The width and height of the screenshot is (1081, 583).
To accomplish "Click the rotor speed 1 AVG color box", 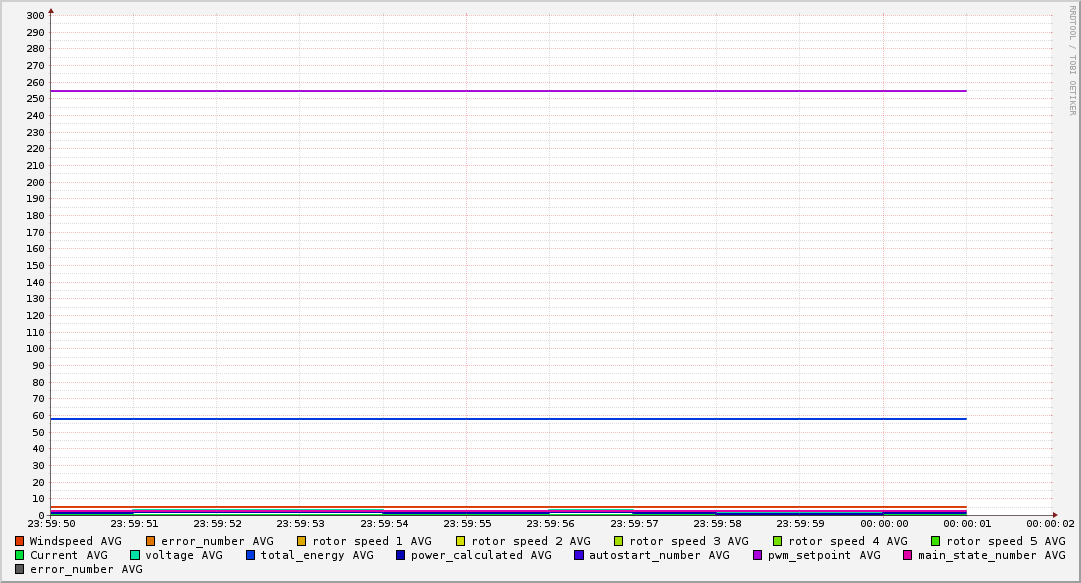I will pos(302,541).
